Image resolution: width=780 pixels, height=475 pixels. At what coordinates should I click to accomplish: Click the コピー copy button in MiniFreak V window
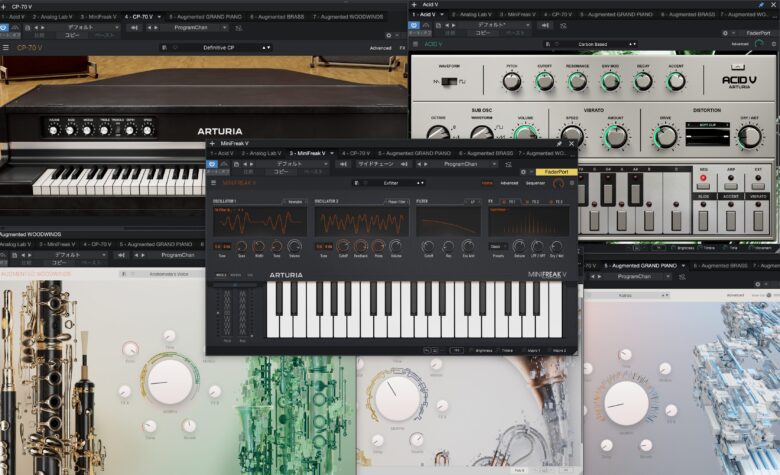281,172
